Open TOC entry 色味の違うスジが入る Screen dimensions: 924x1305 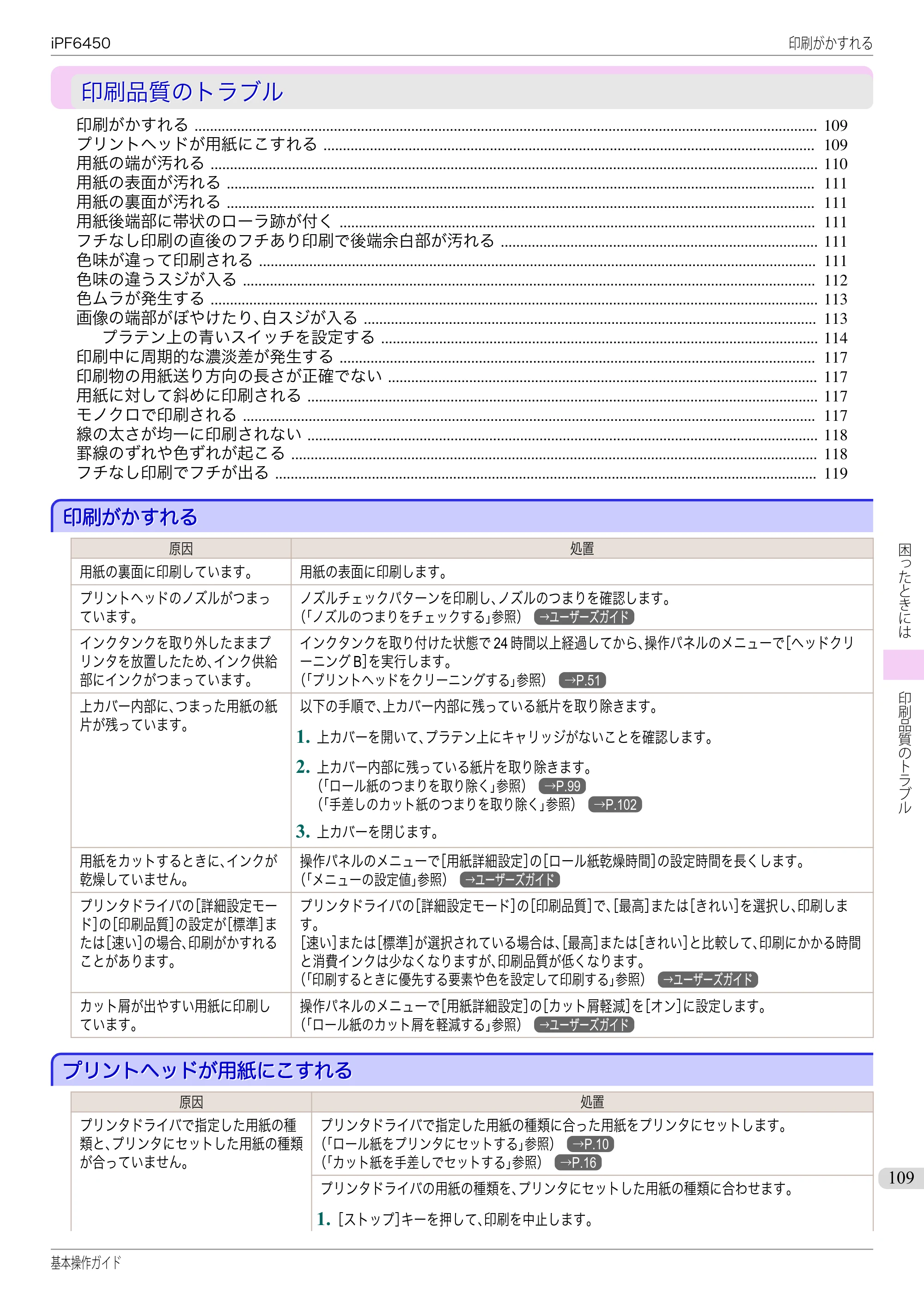(x=462, y=279)
